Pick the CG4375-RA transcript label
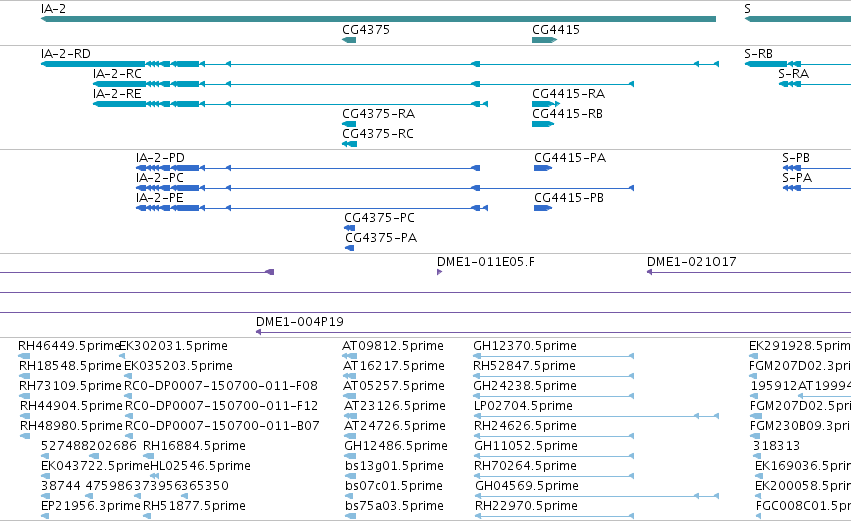 coord(378,114)
